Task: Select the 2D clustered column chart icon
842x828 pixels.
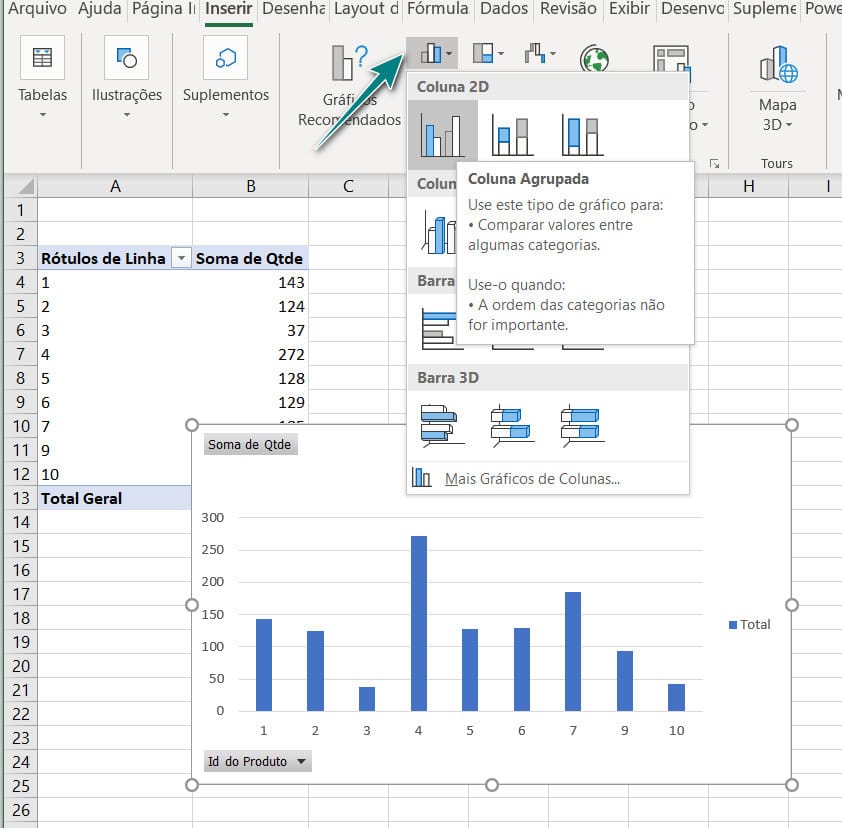Action: click(x=441, y=135)
